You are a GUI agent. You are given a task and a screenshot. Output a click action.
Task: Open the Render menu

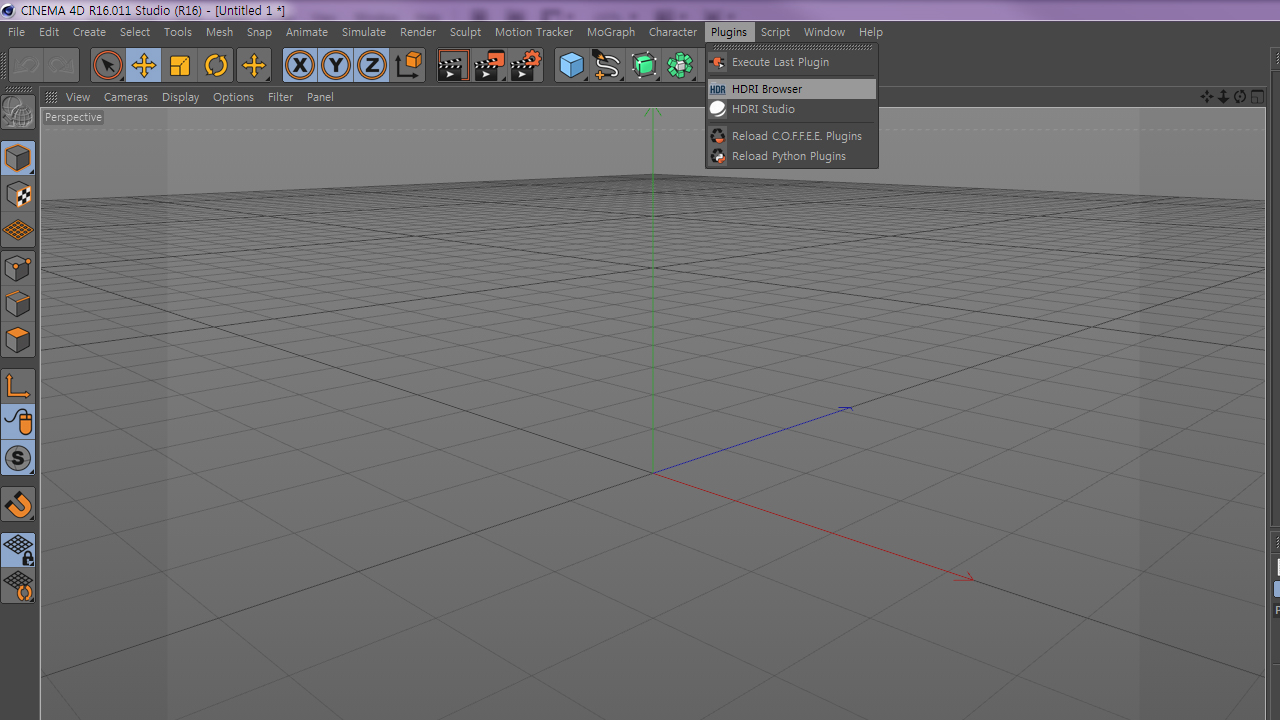pos(418,32)
